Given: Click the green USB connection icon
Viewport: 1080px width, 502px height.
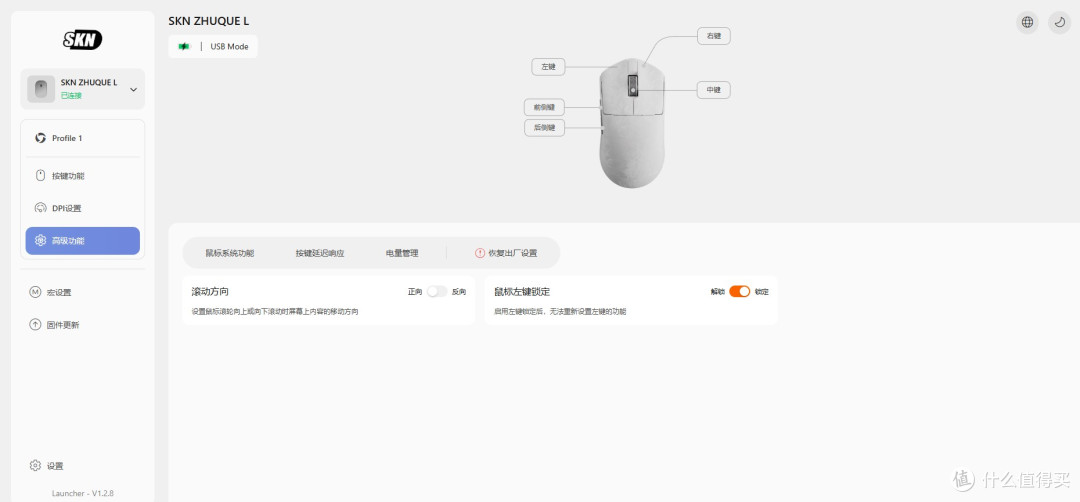Looking at the screenshot, I should coord(184,47).
